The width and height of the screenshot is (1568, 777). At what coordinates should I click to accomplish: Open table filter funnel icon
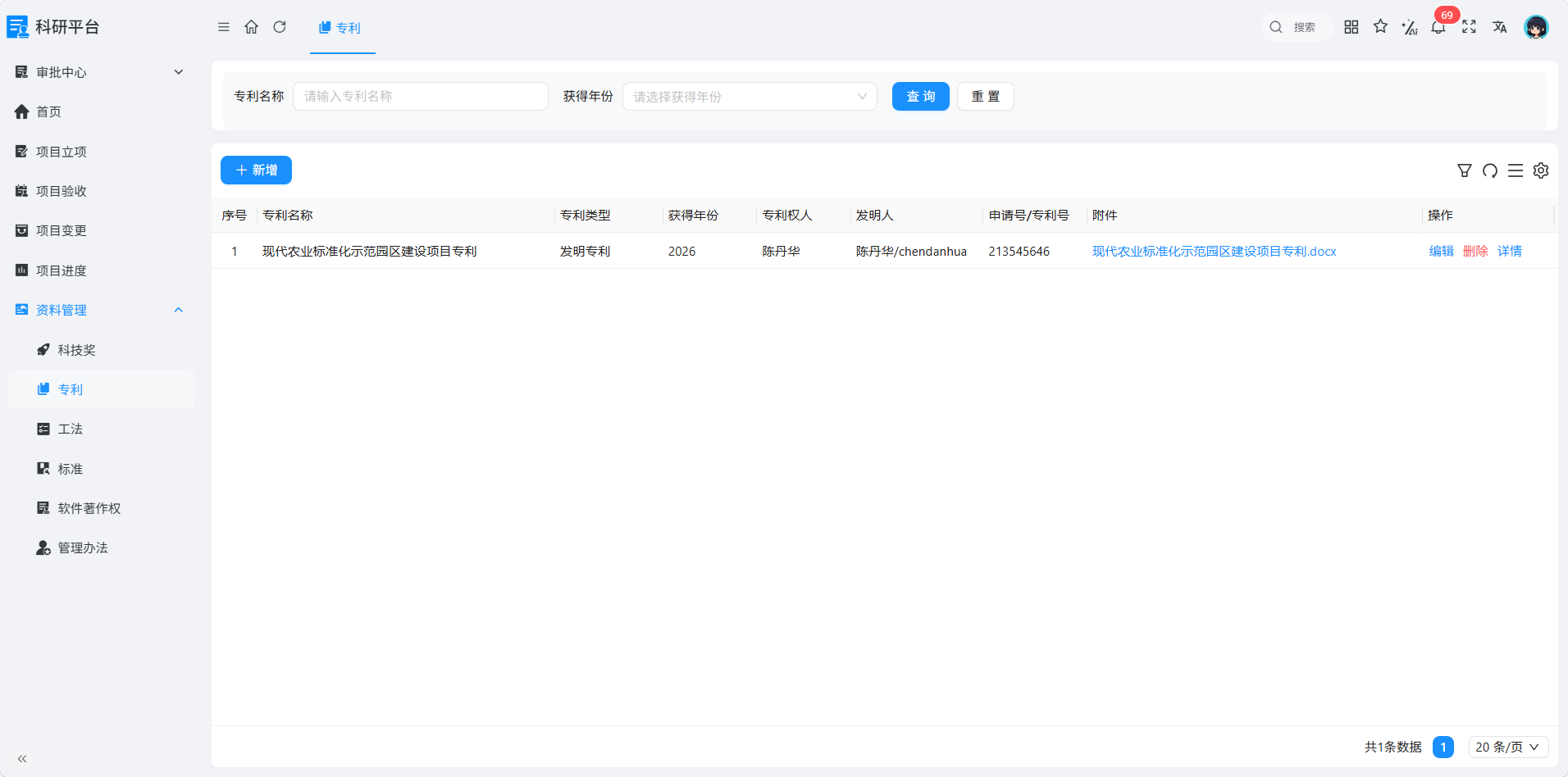pos(1465,170)
